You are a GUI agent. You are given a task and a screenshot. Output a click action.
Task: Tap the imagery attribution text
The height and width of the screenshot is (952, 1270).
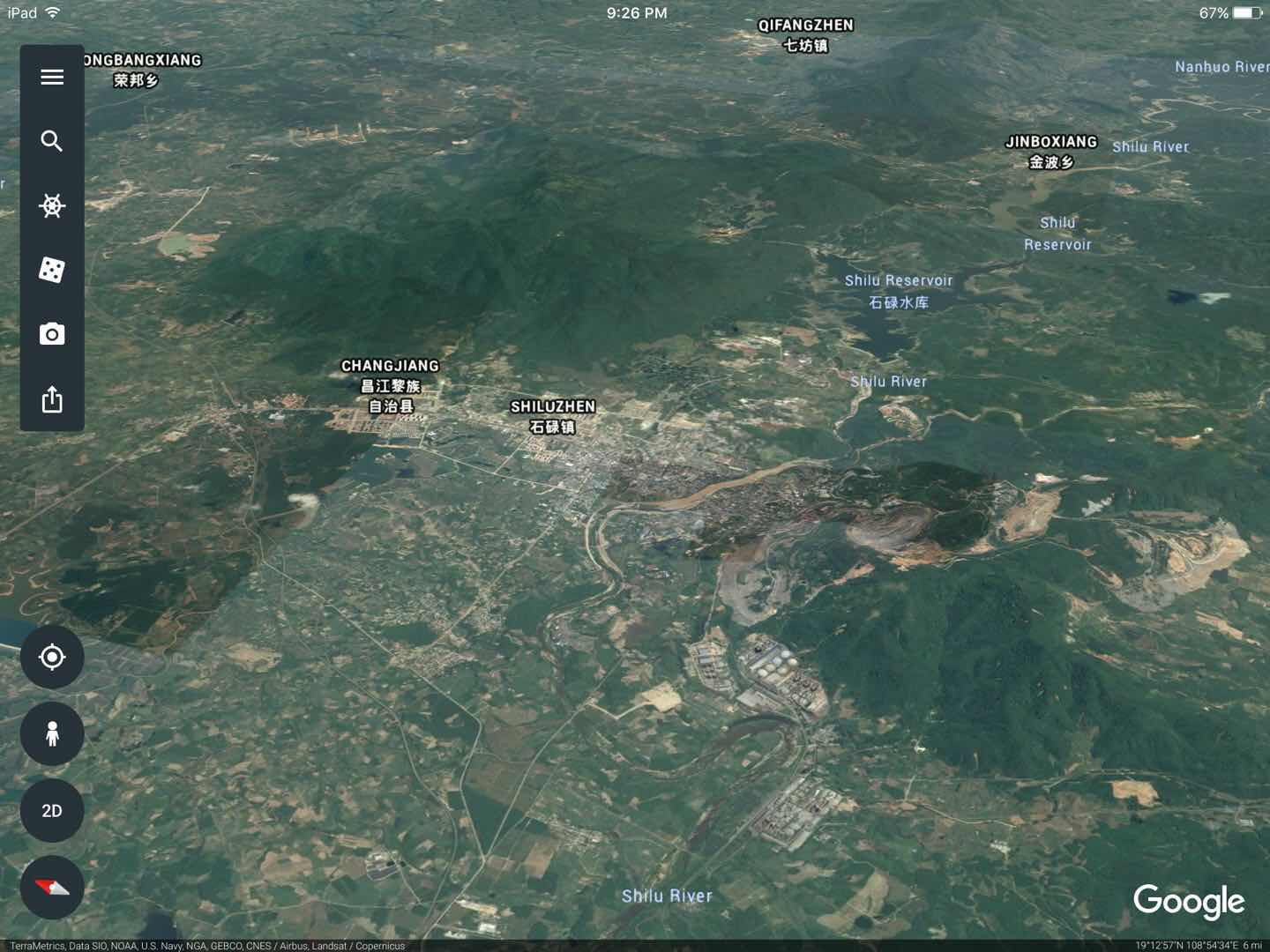coord(207,946)
